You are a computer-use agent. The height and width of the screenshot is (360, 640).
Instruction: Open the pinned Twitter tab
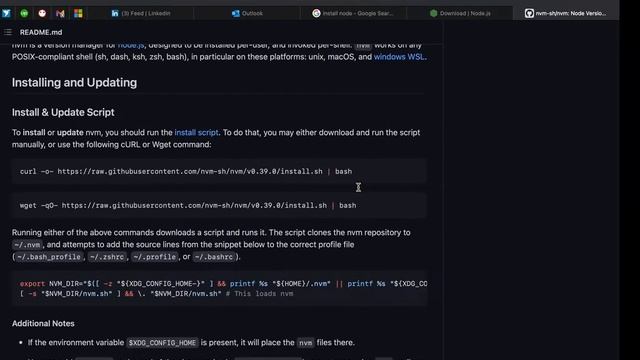pyautogui.click(x=6, y=13)
